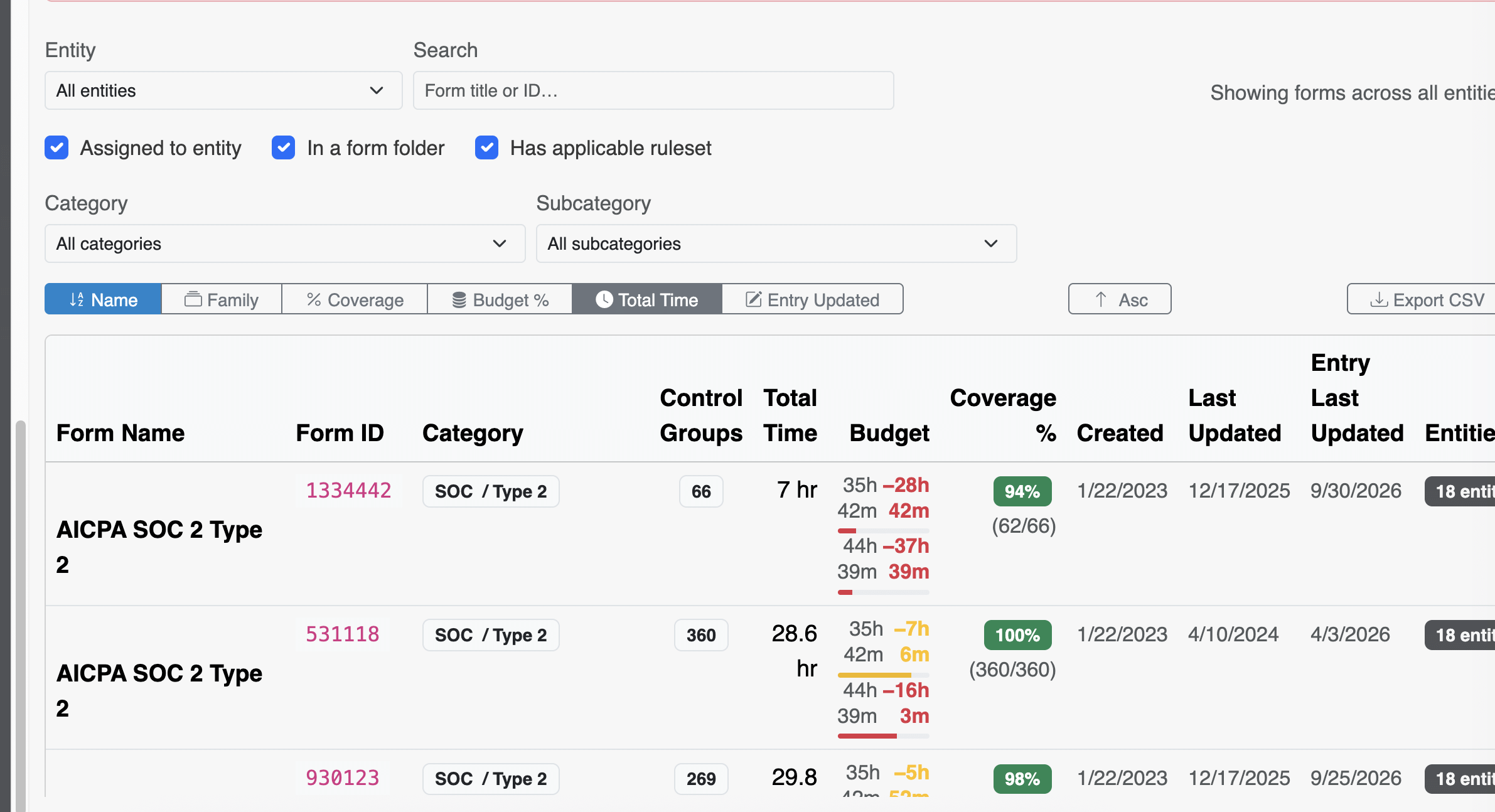The width and height of the screenshot is (1495, 812).
Task: Click the coin stack icon on Budget %
Action: click(x=459, y=300)
